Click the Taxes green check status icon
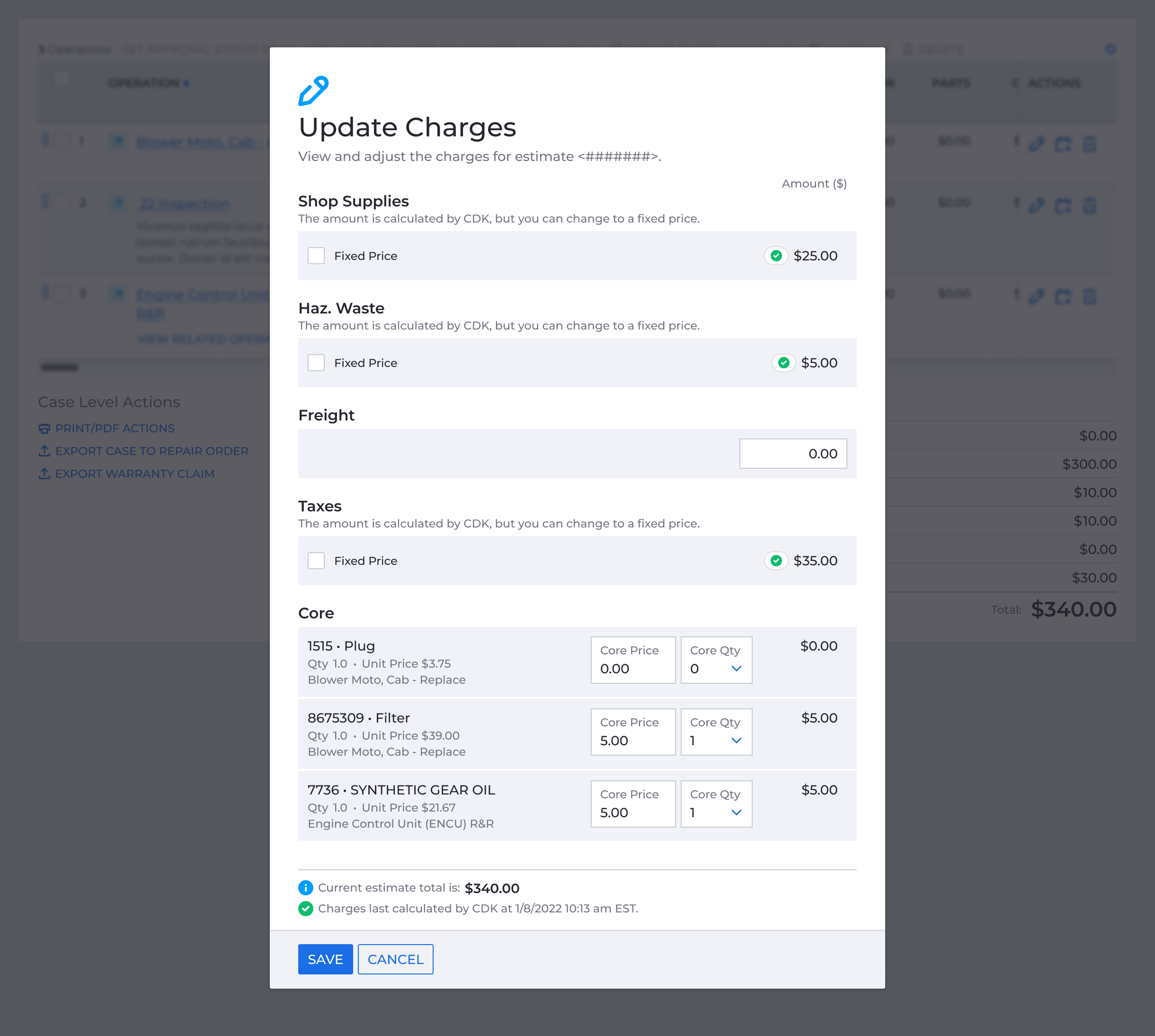 pos(775,561)
